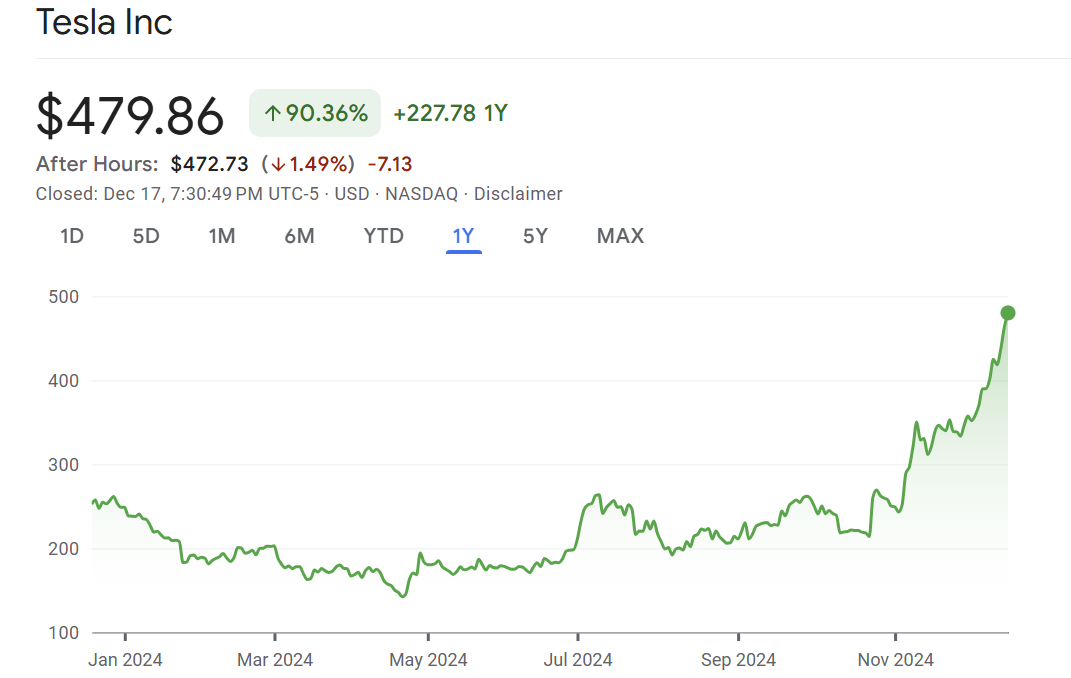
Task: Click the green endpoint dot on chart
Action: (x=1007, y=313)
